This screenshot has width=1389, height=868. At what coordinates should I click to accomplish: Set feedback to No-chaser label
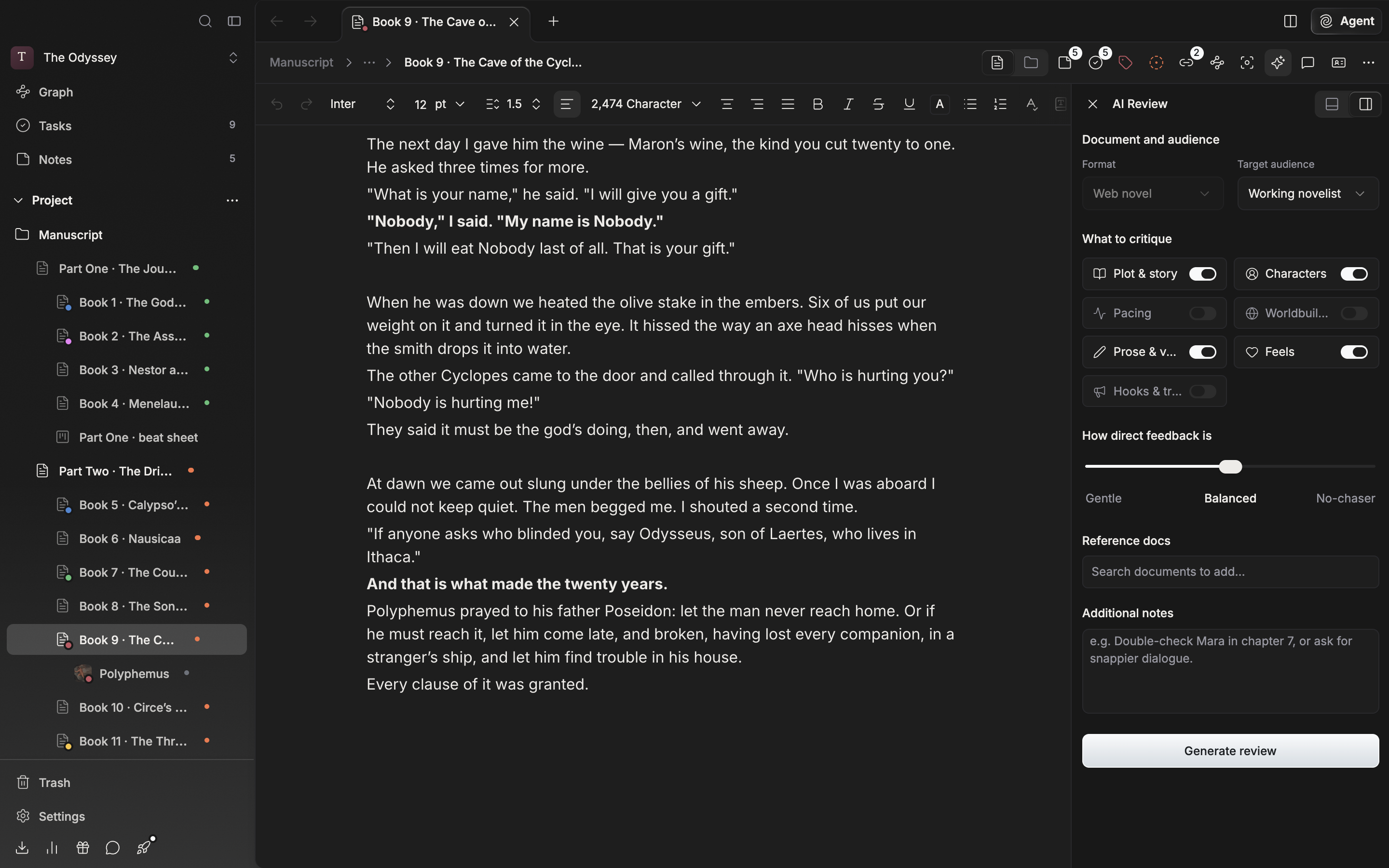coord(1346,498)
